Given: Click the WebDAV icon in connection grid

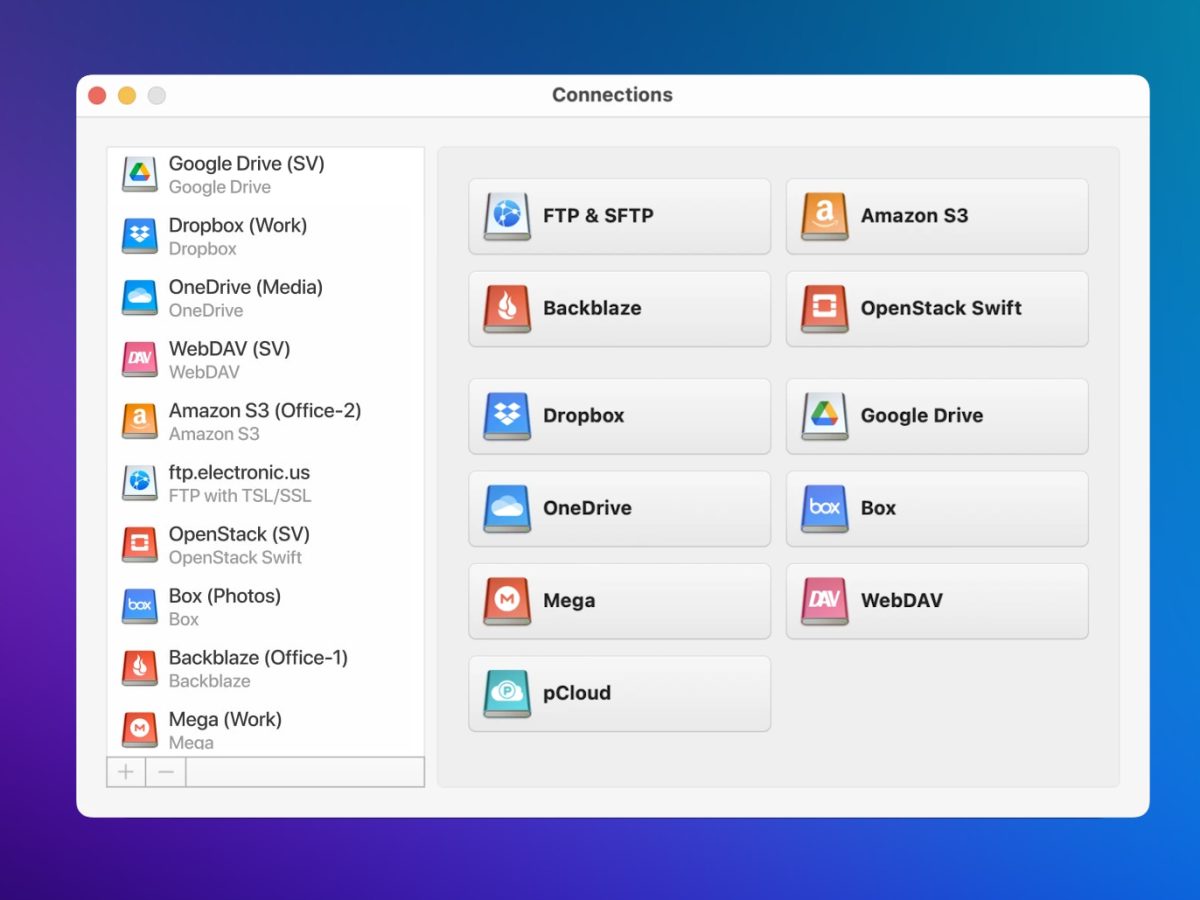Looking at the screenshot, I should coord(825,601).
